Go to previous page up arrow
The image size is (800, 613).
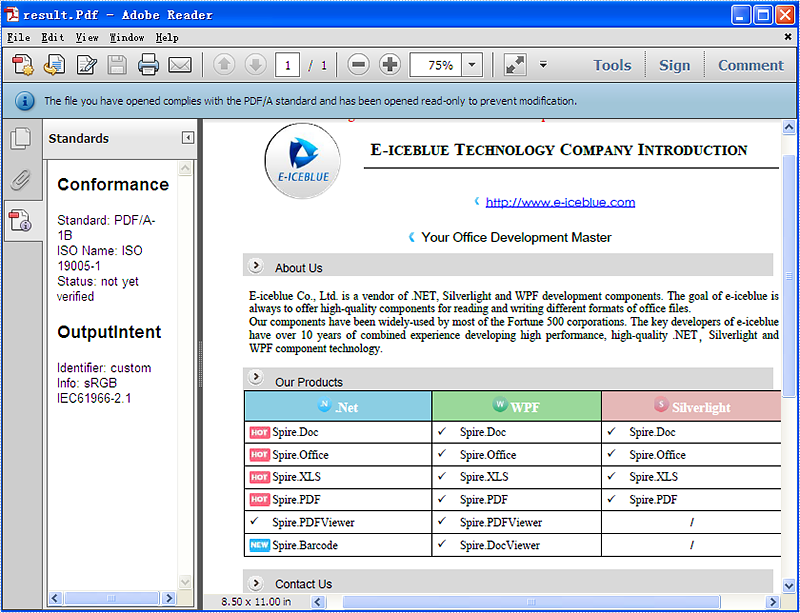click(224, 65)
